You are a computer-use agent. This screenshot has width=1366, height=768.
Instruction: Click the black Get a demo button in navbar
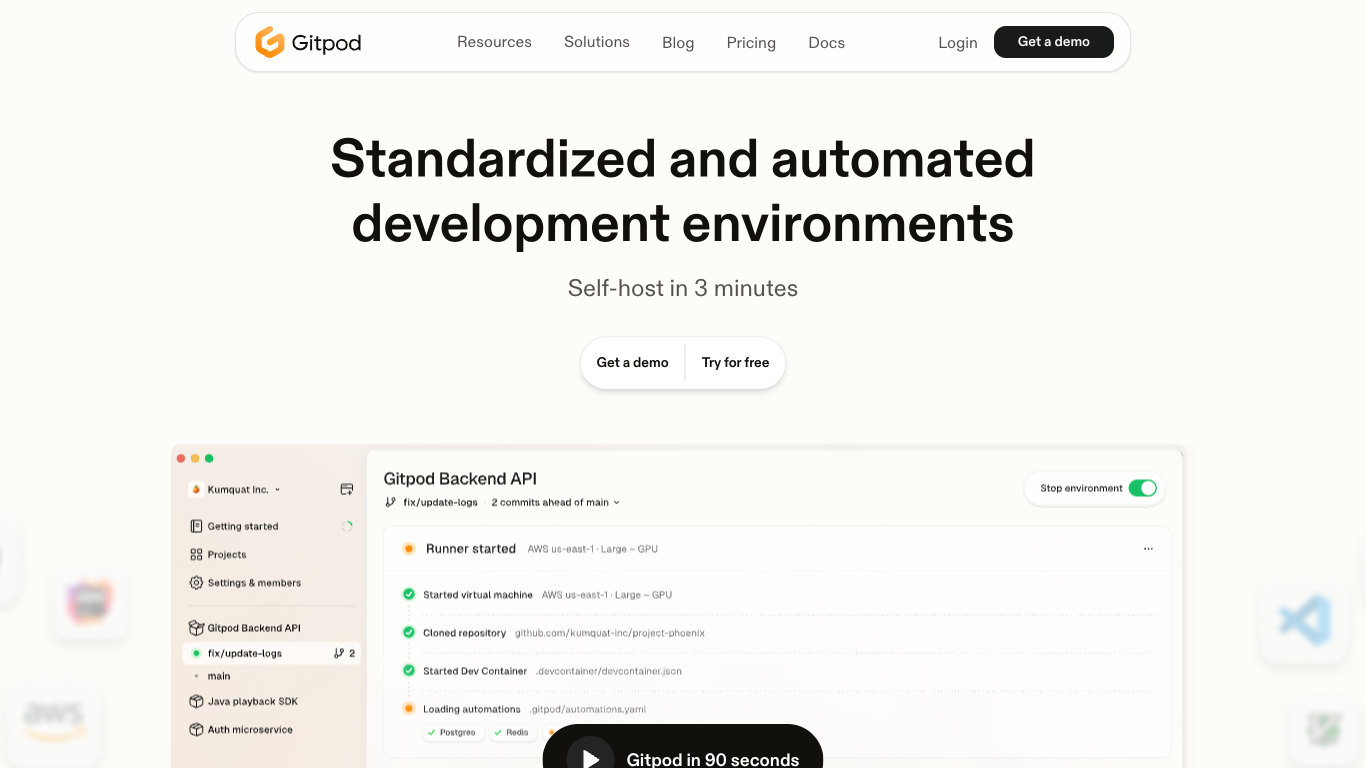click(x=1054, y=42)
